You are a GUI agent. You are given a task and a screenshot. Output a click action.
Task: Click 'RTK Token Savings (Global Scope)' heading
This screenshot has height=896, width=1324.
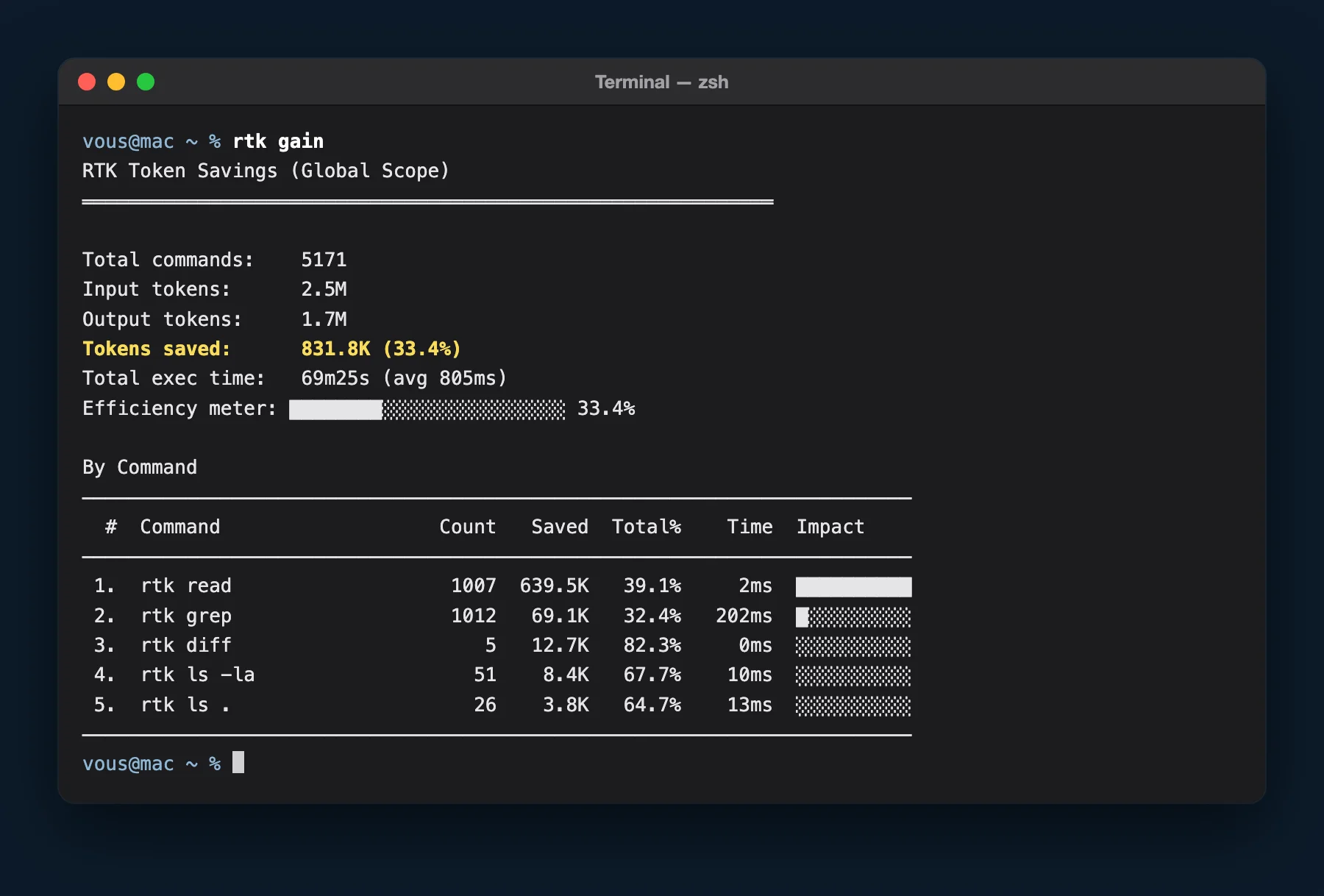(x=266, y=171)
